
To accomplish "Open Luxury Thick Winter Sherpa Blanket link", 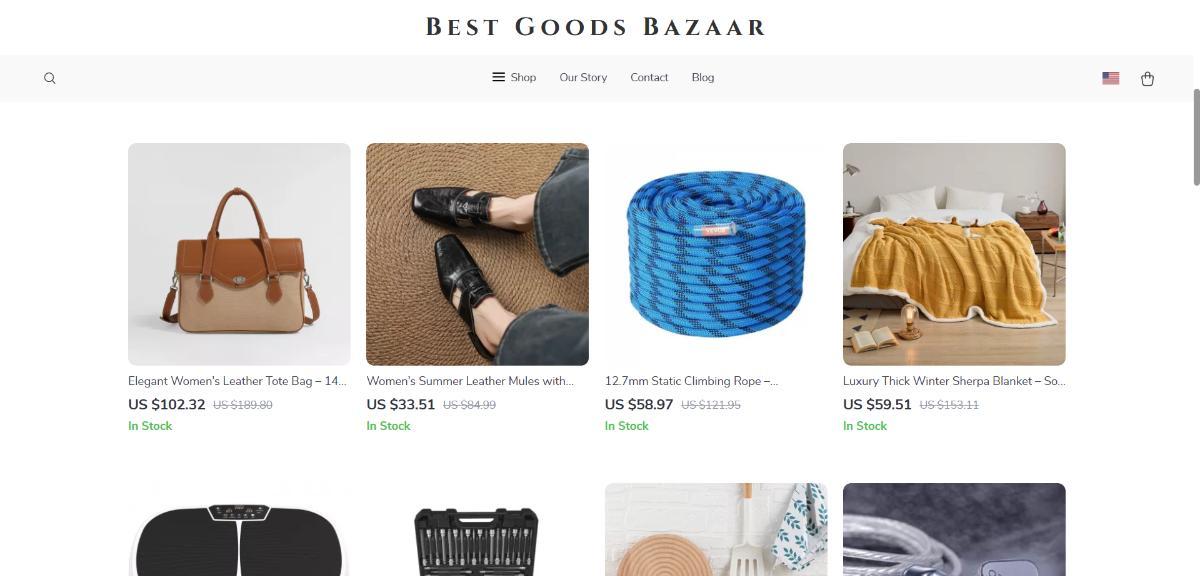I will coord(953,381).
